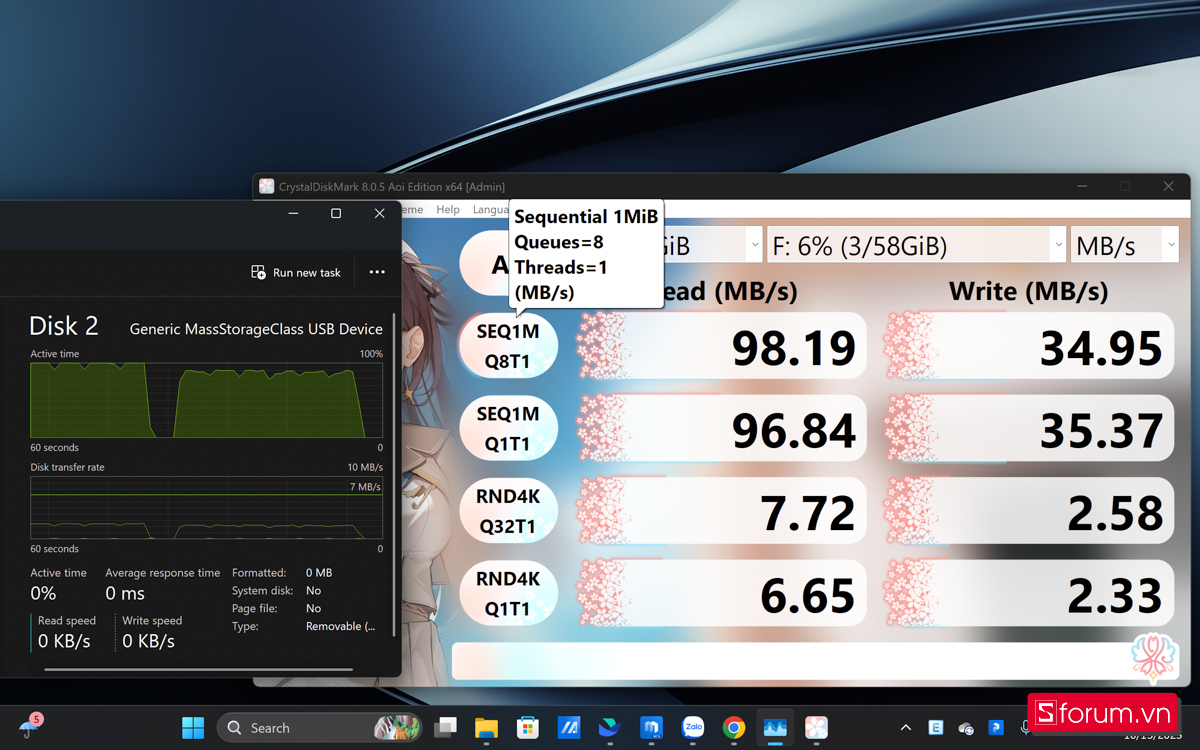Open the Language menu in CrystalDiskMark
The width and height of the screenshot is (1200, 750).
tap(490, 210)
